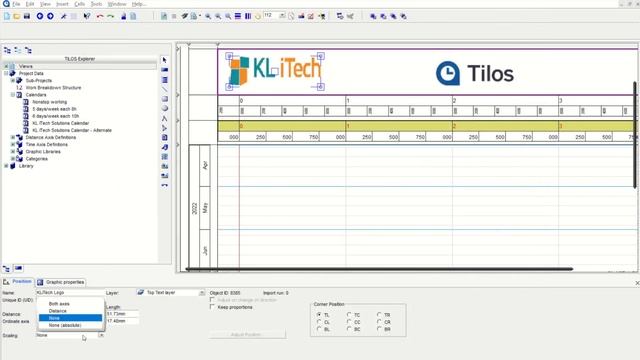The image size is (640, 360).
Task: Click the vertical scrollbar of chart
Action: pyautogui.click(x=635, y=135)
